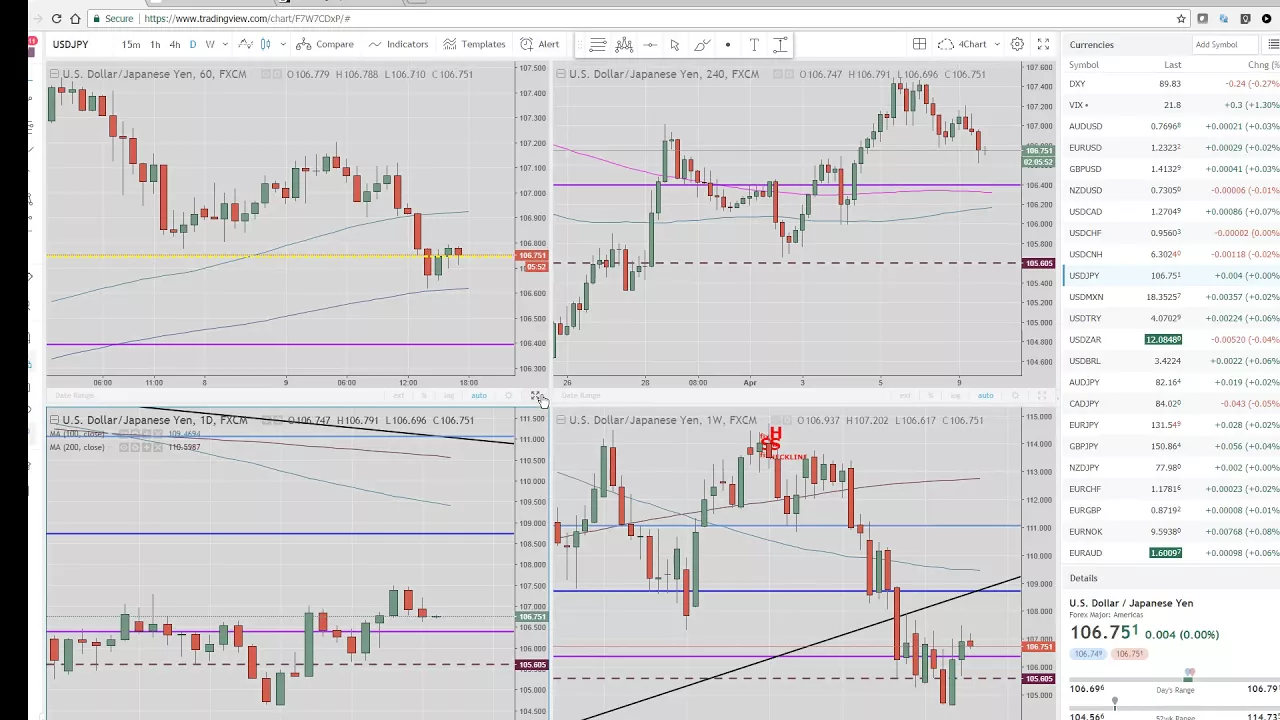Switch to the D daily timeframe
The image size is (1280, 720).
tap(193, 44)
